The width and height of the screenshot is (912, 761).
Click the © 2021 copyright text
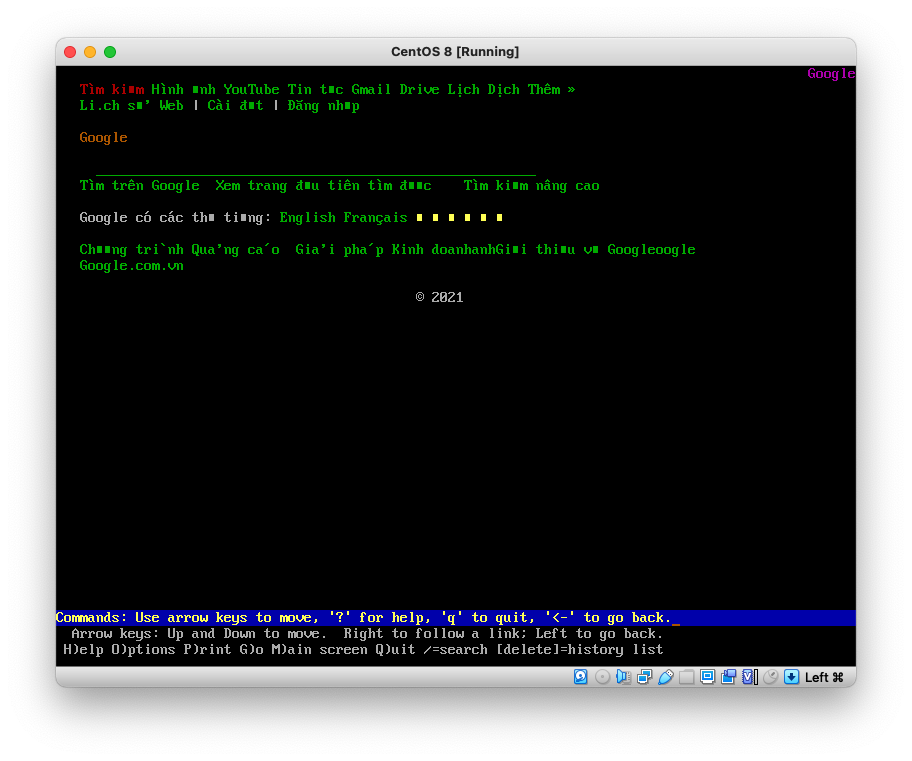(x=440, y=298)
